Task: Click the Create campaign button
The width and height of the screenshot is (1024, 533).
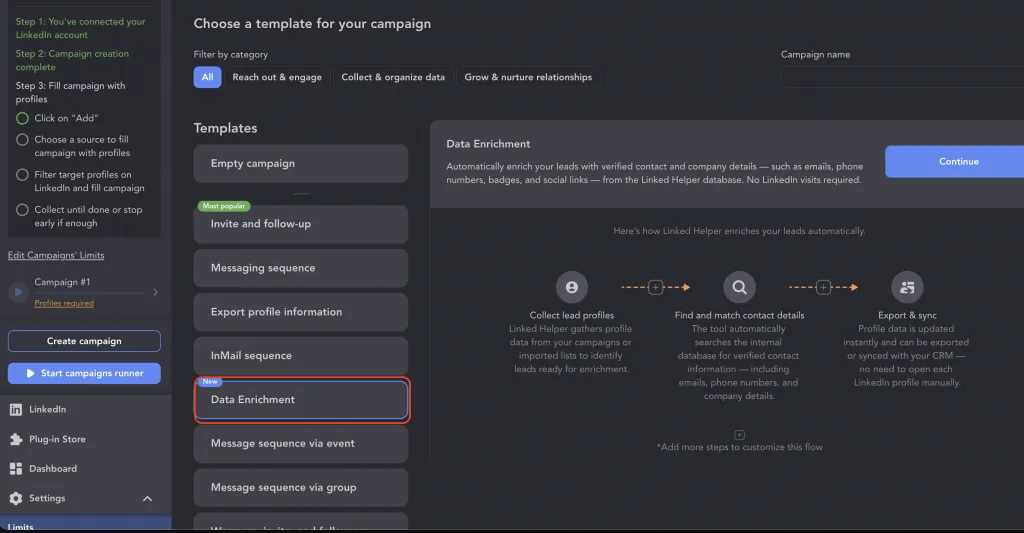Action: click(84, 341)
